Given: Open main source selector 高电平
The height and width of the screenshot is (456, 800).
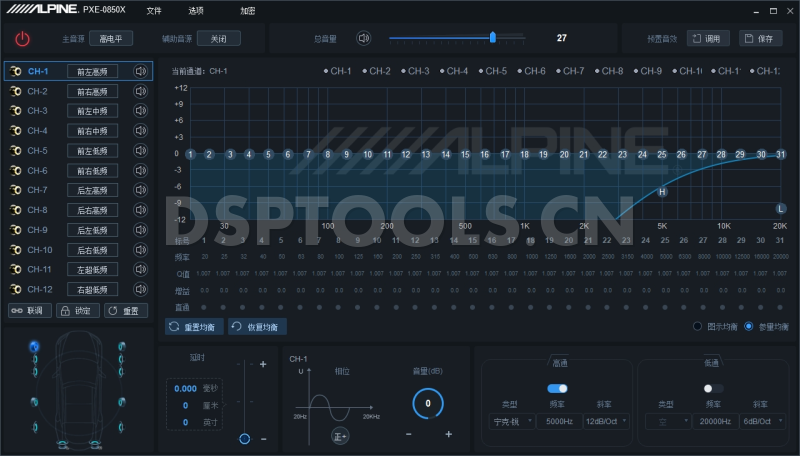Looking at the screenshot, I should coord(111,38).
